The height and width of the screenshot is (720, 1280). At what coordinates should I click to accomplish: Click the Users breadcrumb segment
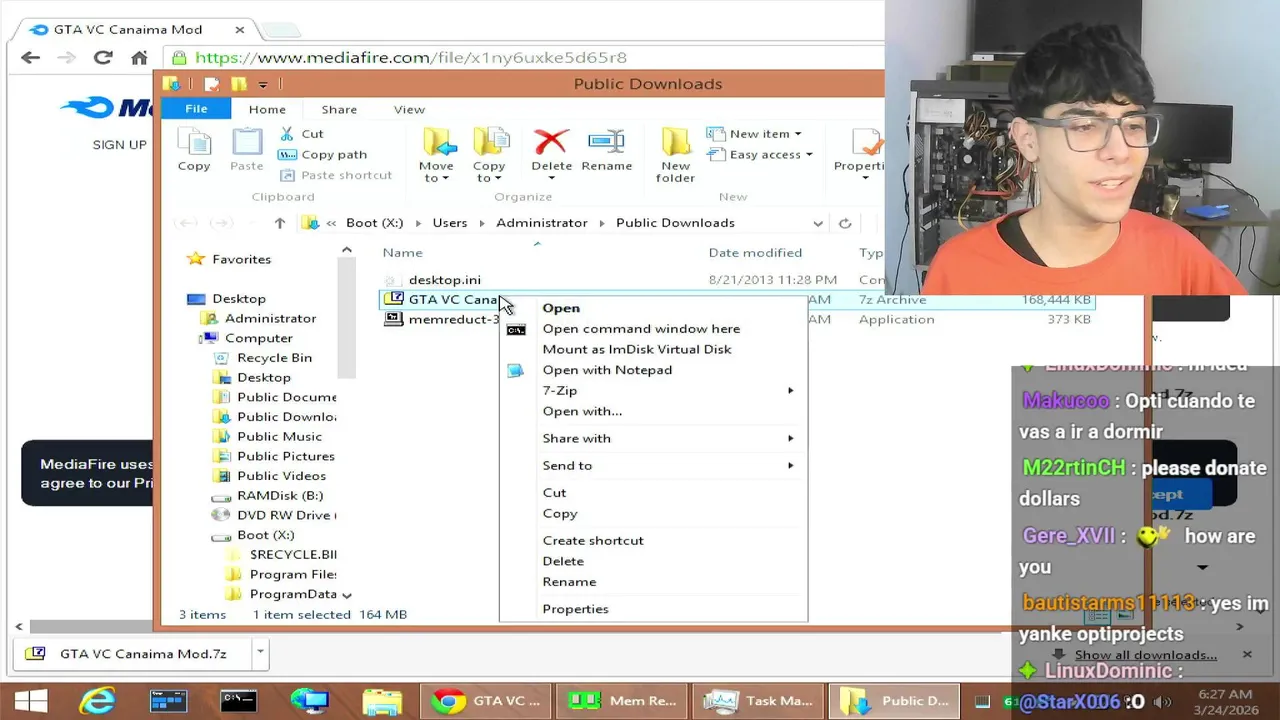[x=450, y=223]
